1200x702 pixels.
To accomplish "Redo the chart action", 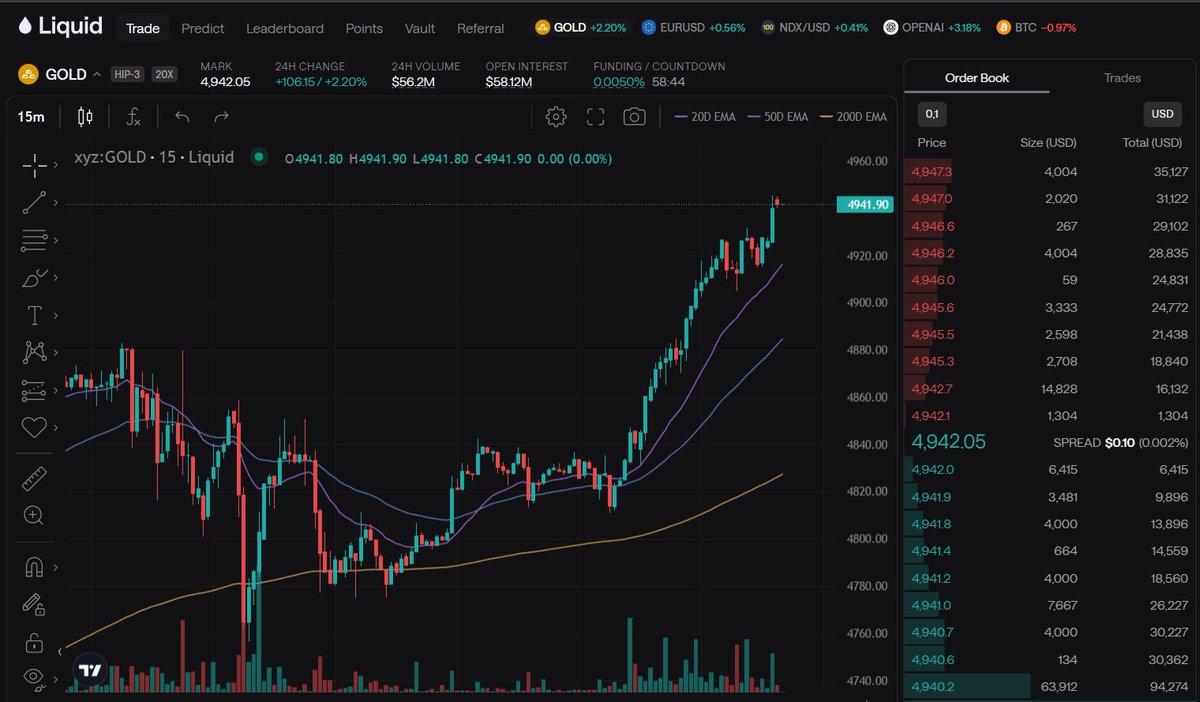I will point(222,117).
